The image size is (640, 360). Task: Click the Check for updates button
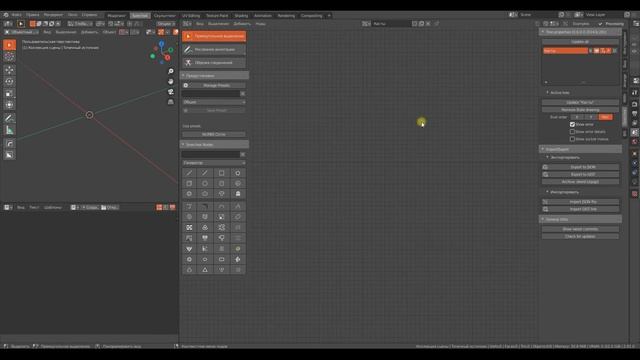(x=580, y=237)
